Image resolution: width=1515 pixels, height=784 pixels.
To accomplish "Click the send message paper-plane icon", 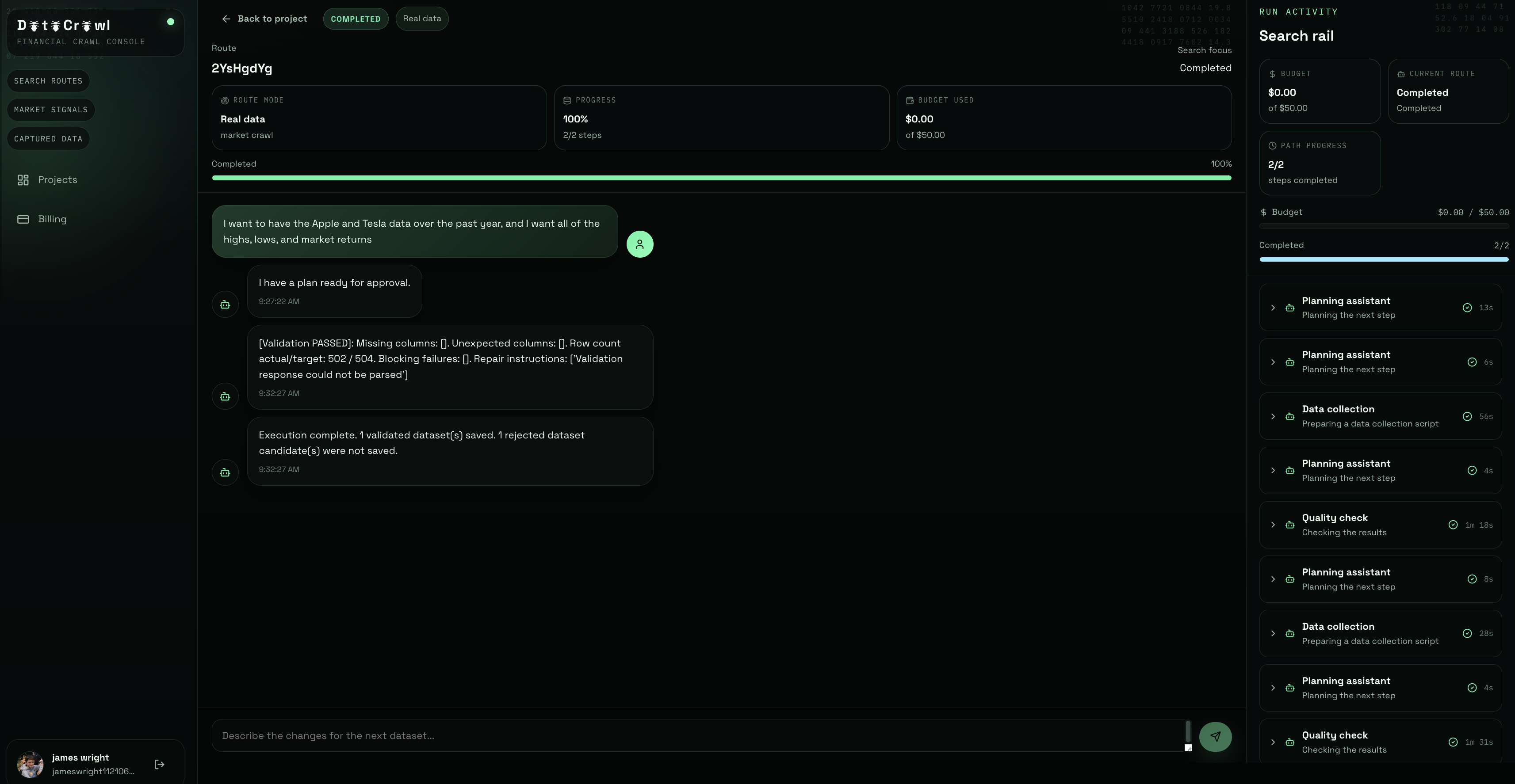I will tap(1215, 736).
